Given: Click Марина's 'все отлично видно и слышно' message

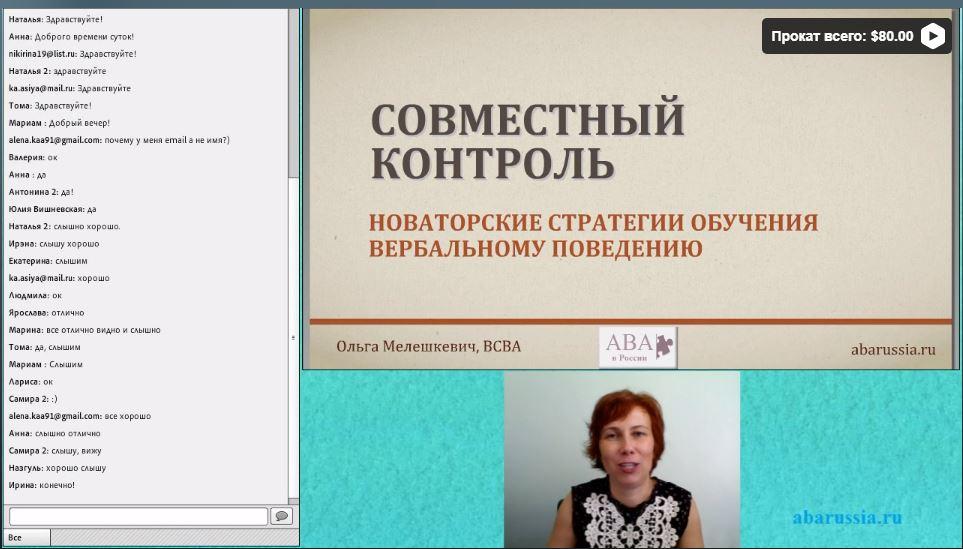Looking at the screenshot, I should click(84, 330).
